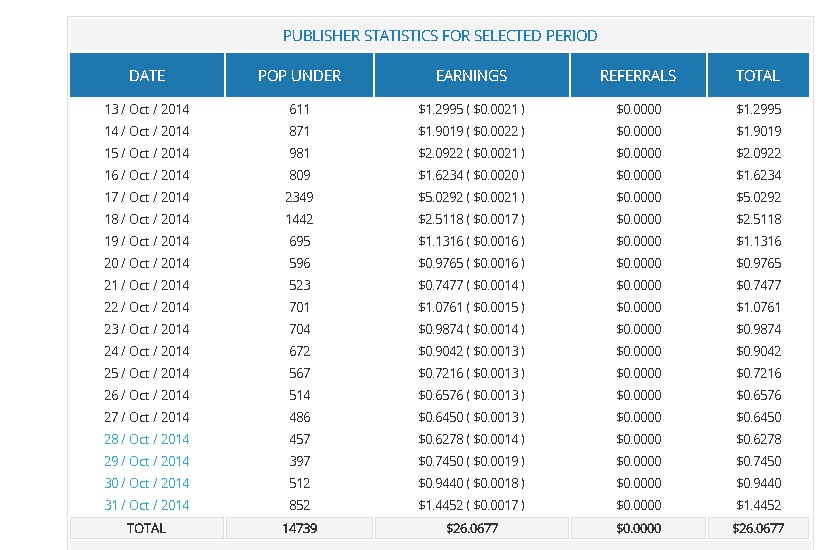Open the 29 / Oct / 2014 date link
The image size is (838, 550).
coord(146,461)
